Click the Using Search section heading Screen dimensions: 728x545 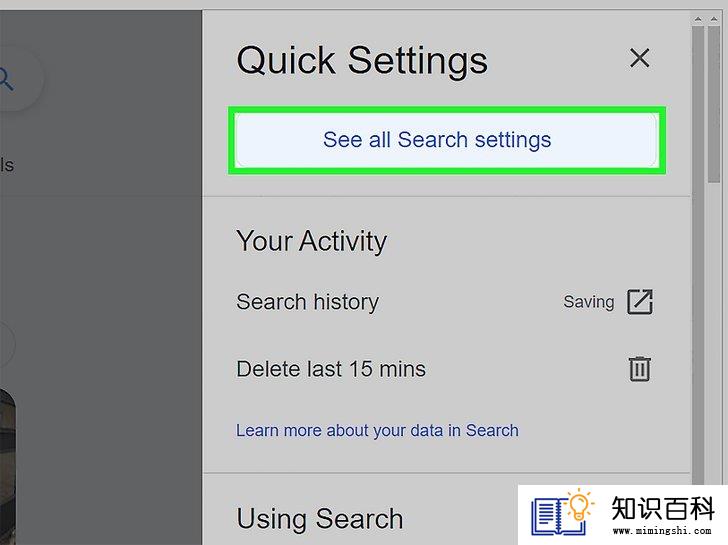coord(320,519)
